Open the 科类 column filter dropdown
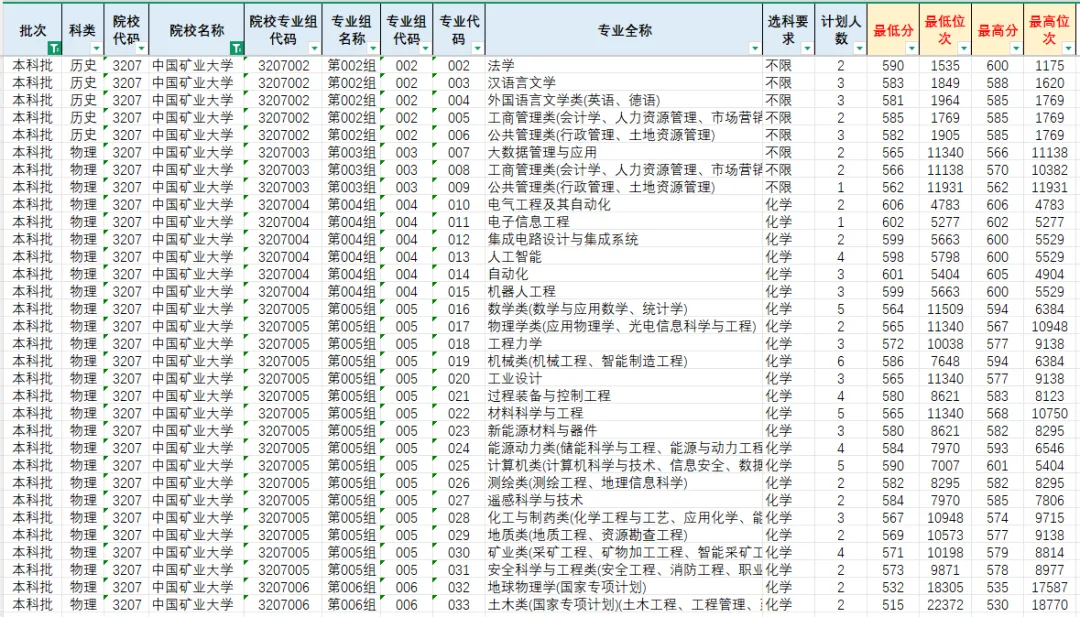 click(96, 48)
